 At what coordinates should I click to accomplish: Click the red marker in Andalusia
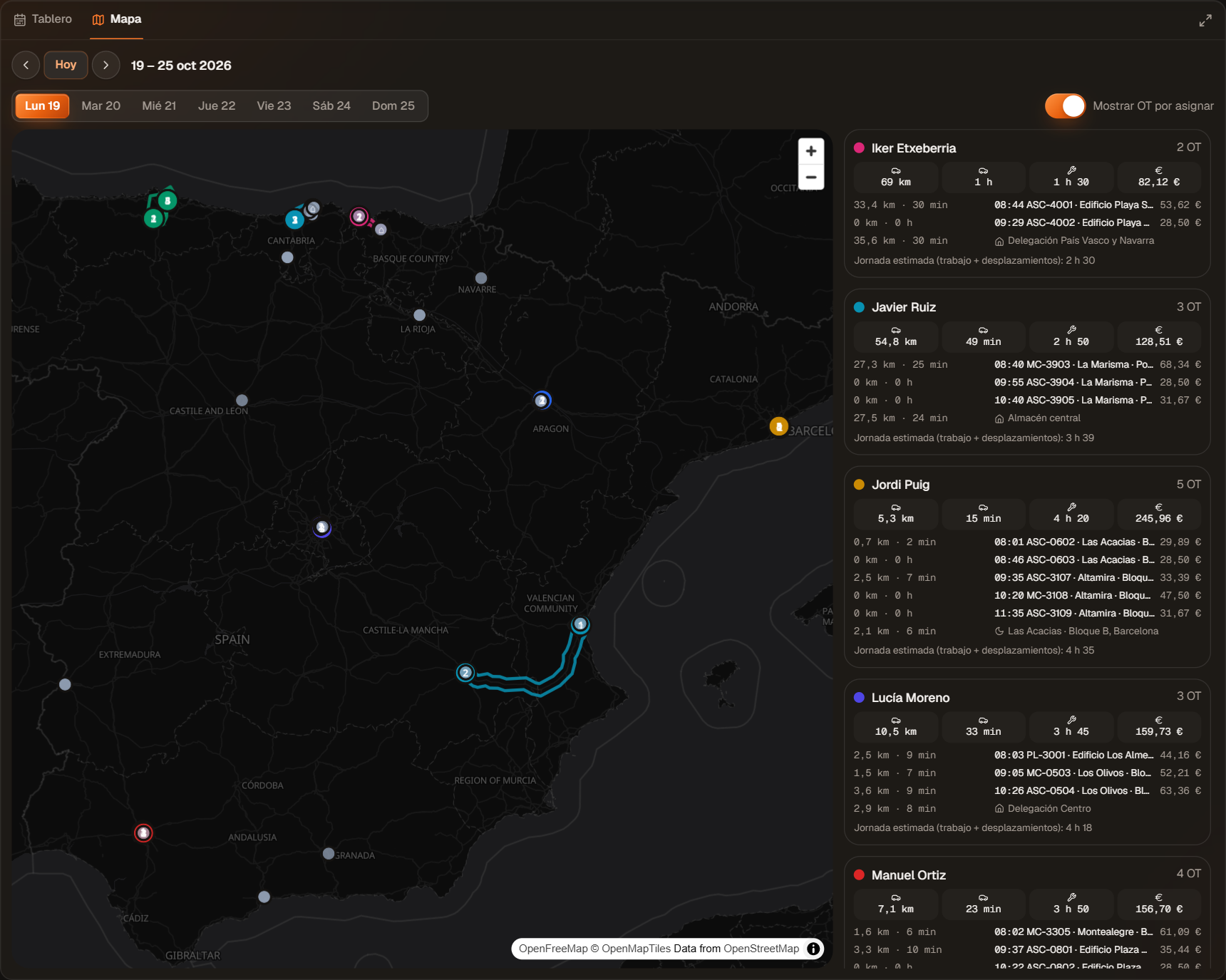click(143, 832)
